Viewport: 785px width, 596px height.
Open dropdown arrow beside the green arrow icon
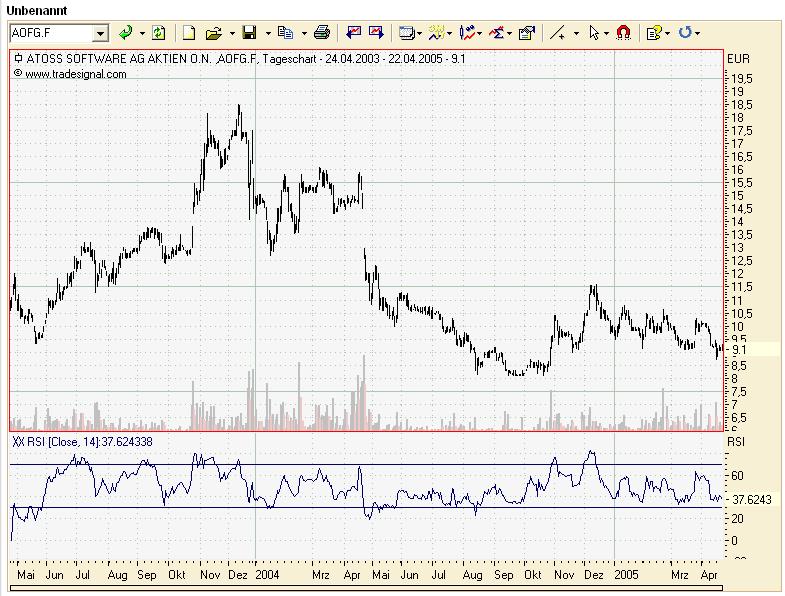(x=142, y=34)
